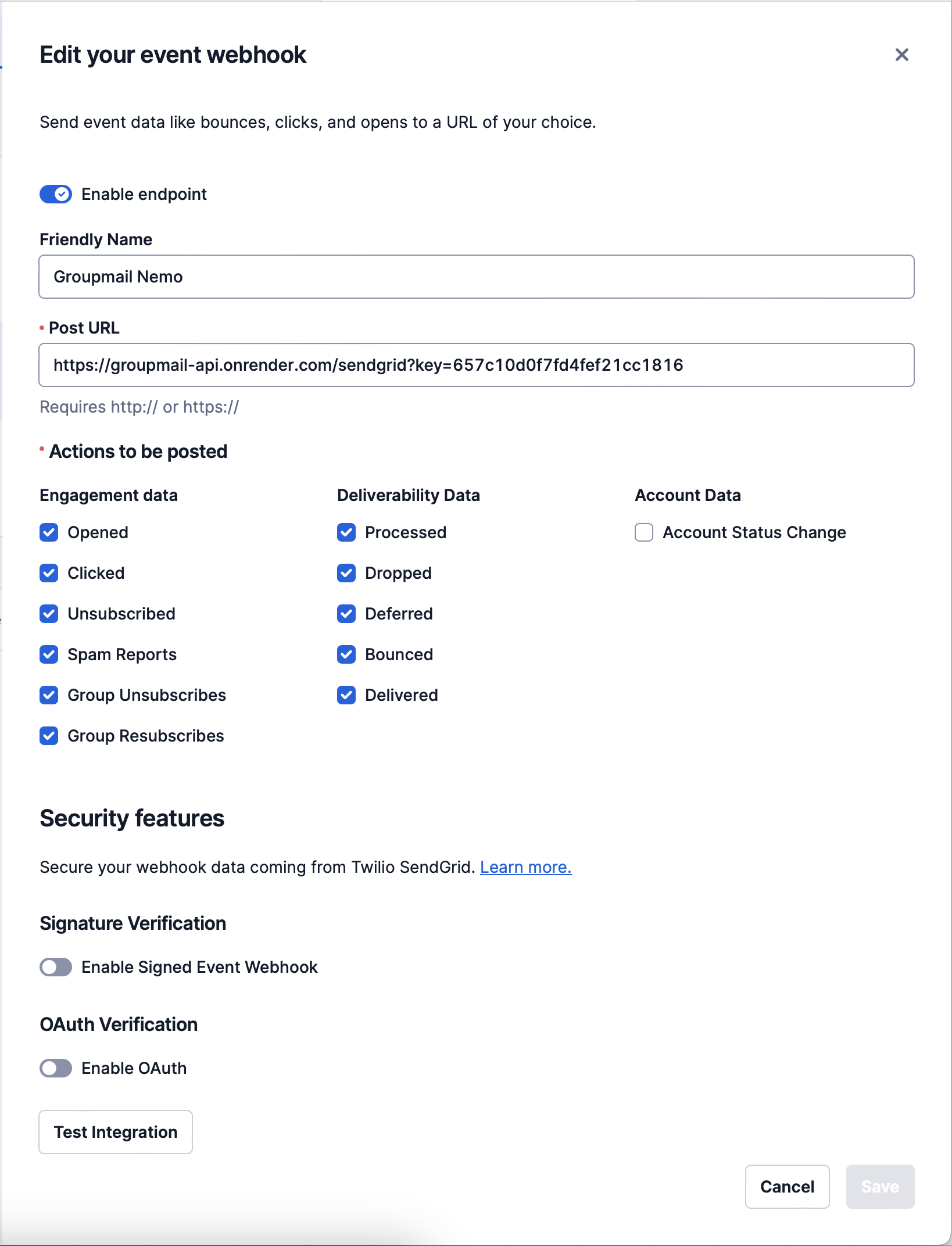Open the Learn more link
This screenshot has width=952, height=1246.
click(x=525, y=867)
